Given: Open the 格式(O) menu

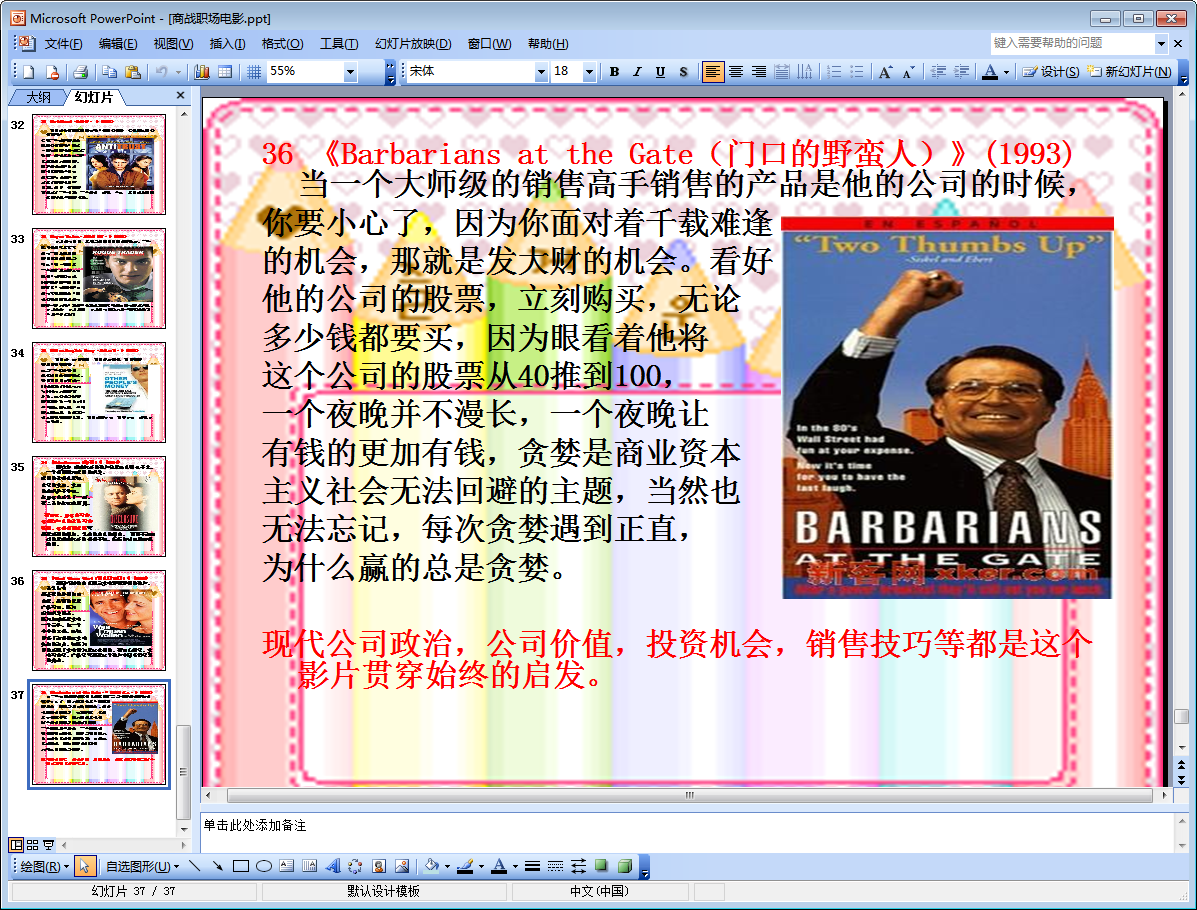Looking at the screenshot, I should point(282,44).
